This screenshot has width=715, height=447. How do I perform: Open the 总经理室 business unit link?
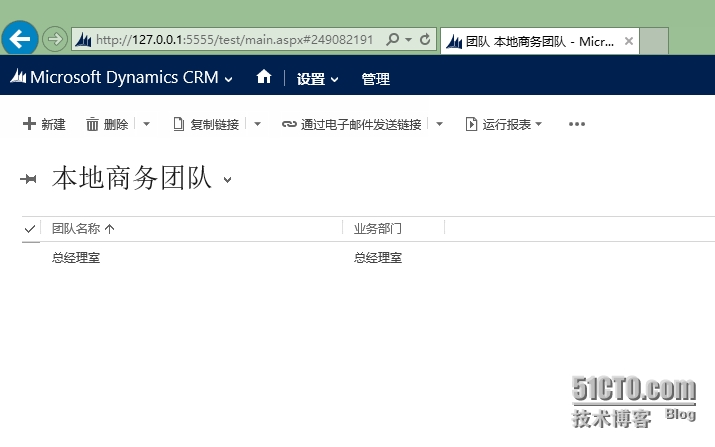378,258
